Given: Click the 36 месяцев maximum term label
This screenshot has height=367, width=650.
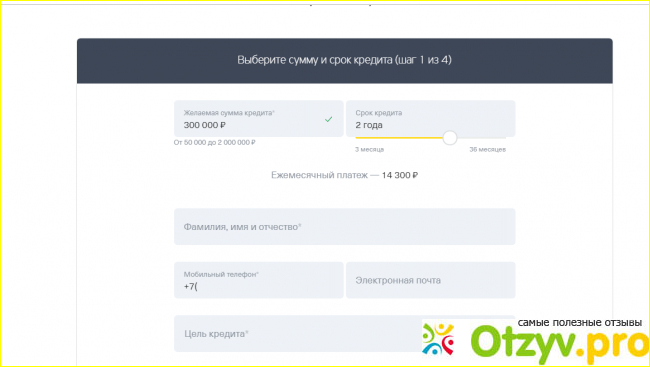Looking at the screenshot, I should tap(488, 149).
